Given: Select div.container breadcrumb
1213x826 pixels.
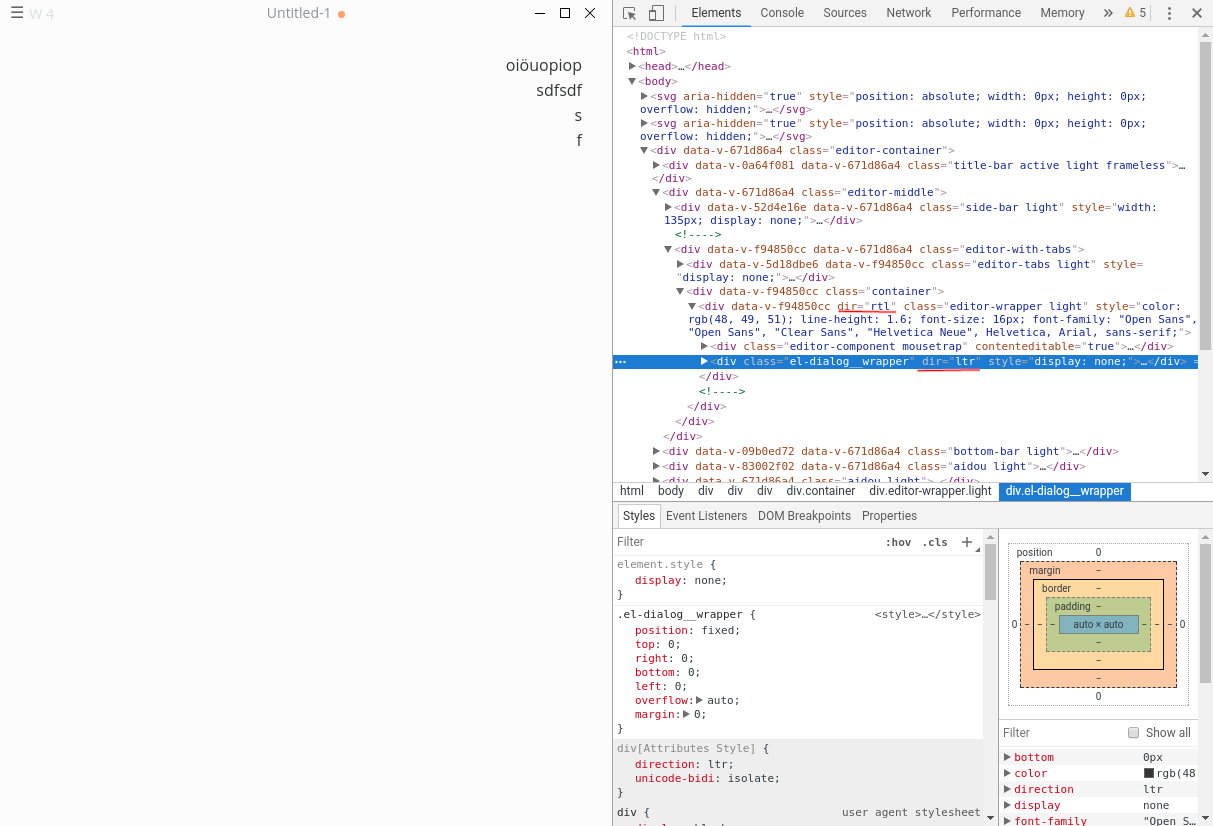Looking at the screenshot, I should point(821,491).
